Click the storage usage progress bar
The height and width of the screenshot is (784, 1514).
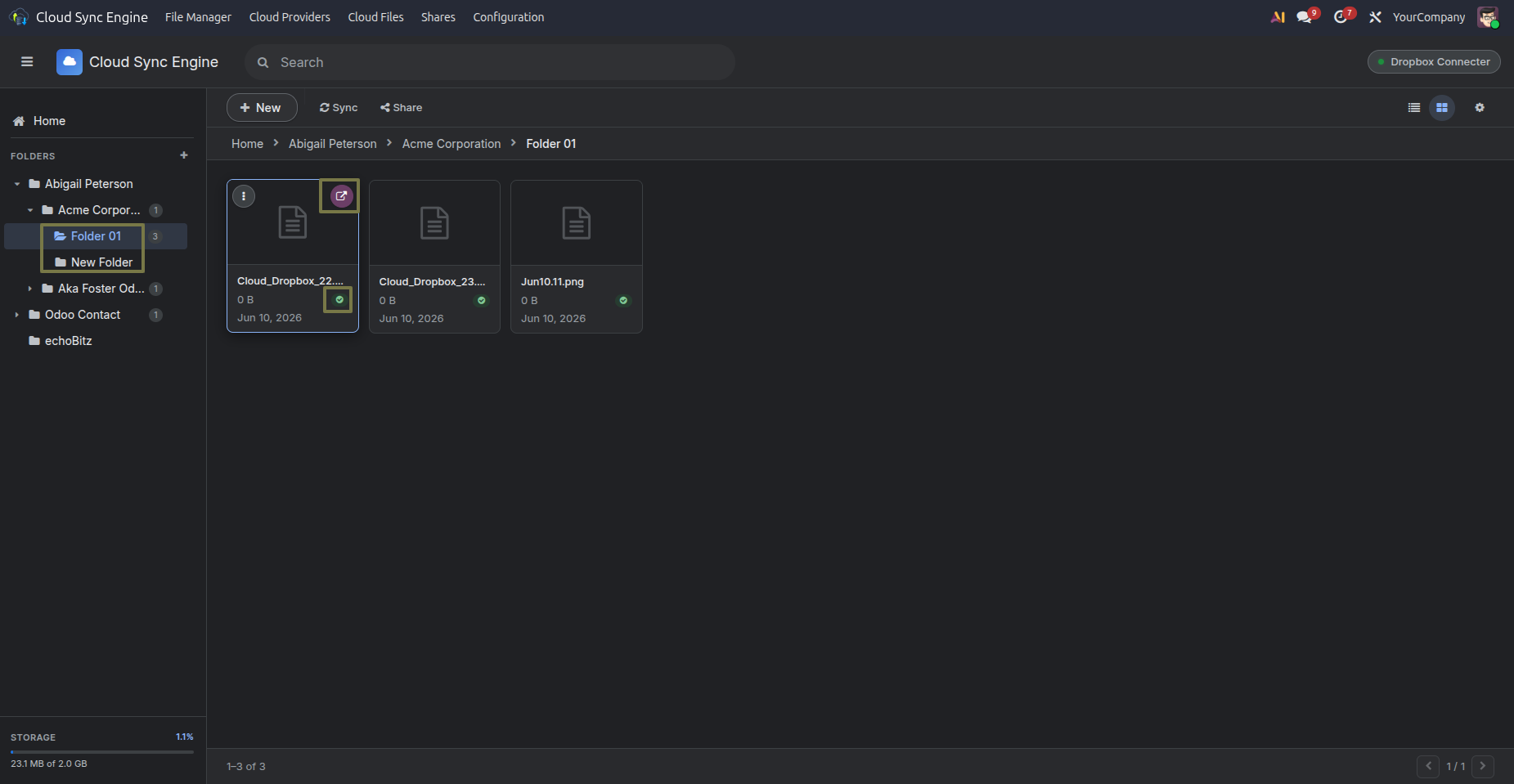click(x=102, y=751)
